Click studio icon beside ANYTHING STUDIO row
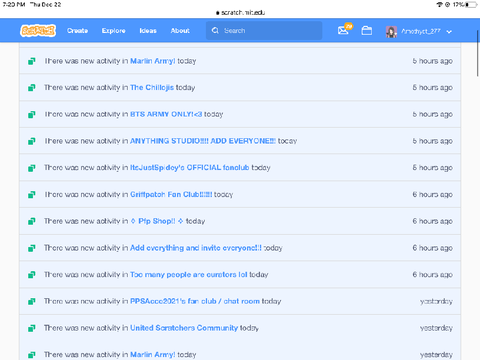 (31, 141)
